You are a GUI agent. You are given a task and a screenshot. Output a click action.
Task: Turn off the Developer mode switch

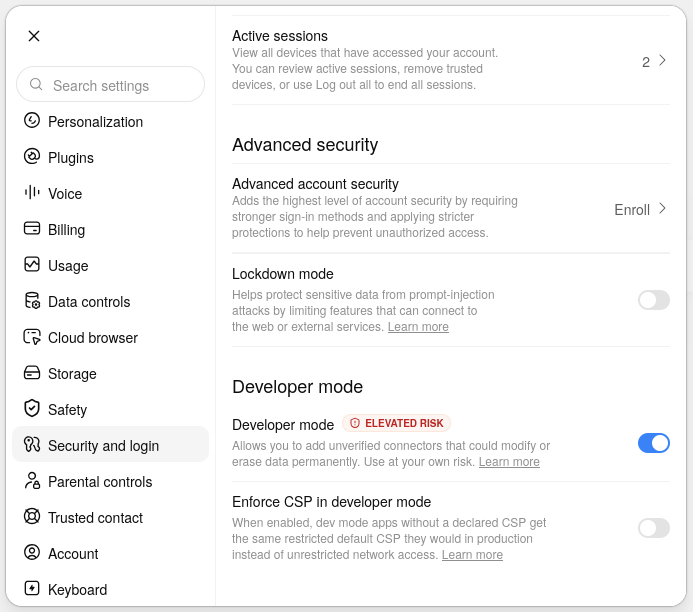654,443
